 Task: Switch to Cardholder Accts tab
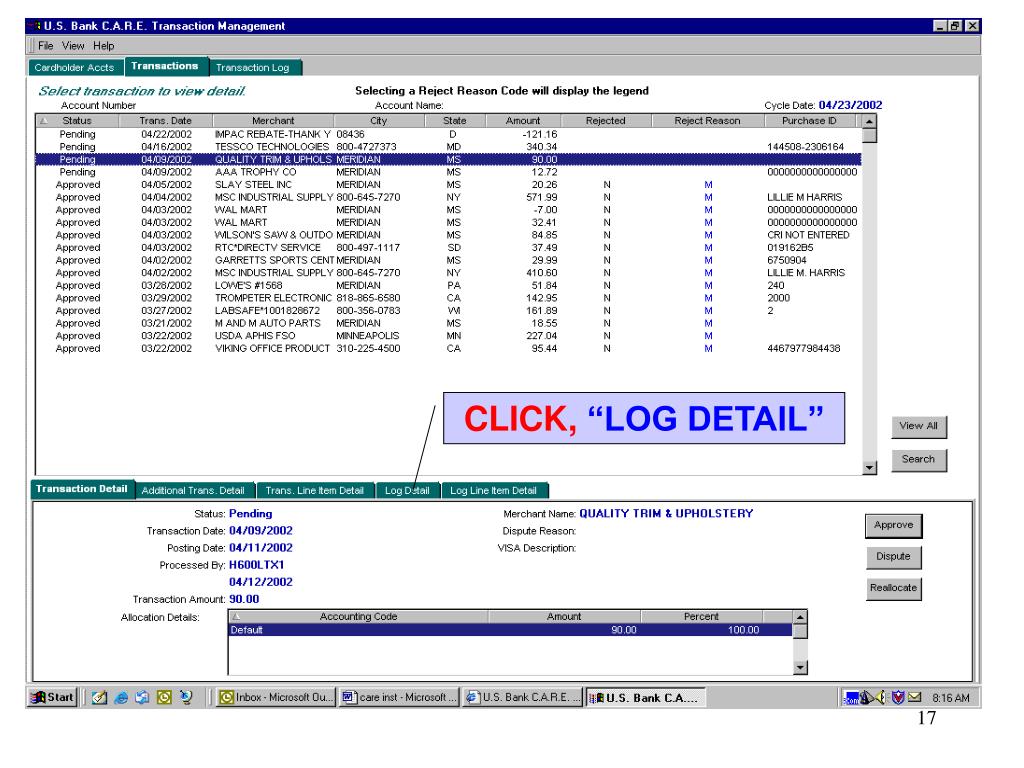pos(74,67)
